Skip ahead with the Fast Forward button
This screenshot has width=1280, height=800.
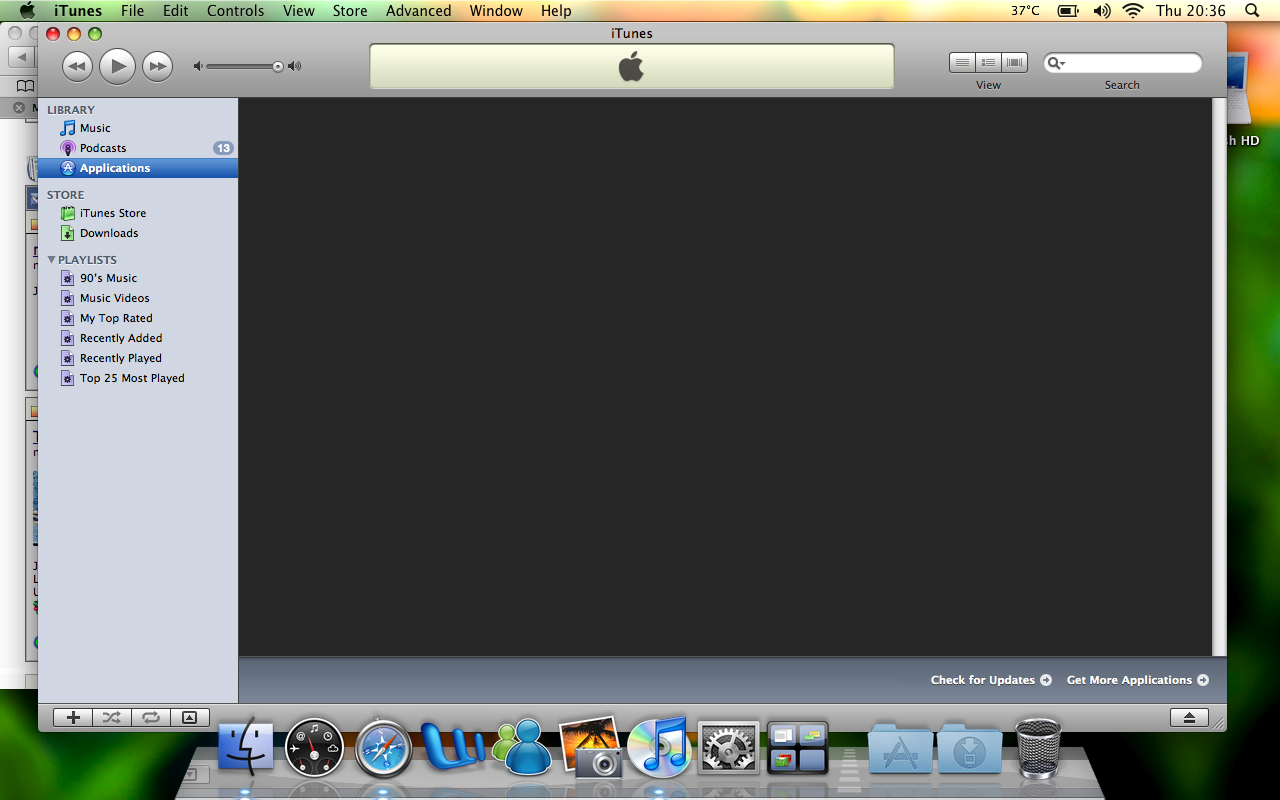[157, 67]
